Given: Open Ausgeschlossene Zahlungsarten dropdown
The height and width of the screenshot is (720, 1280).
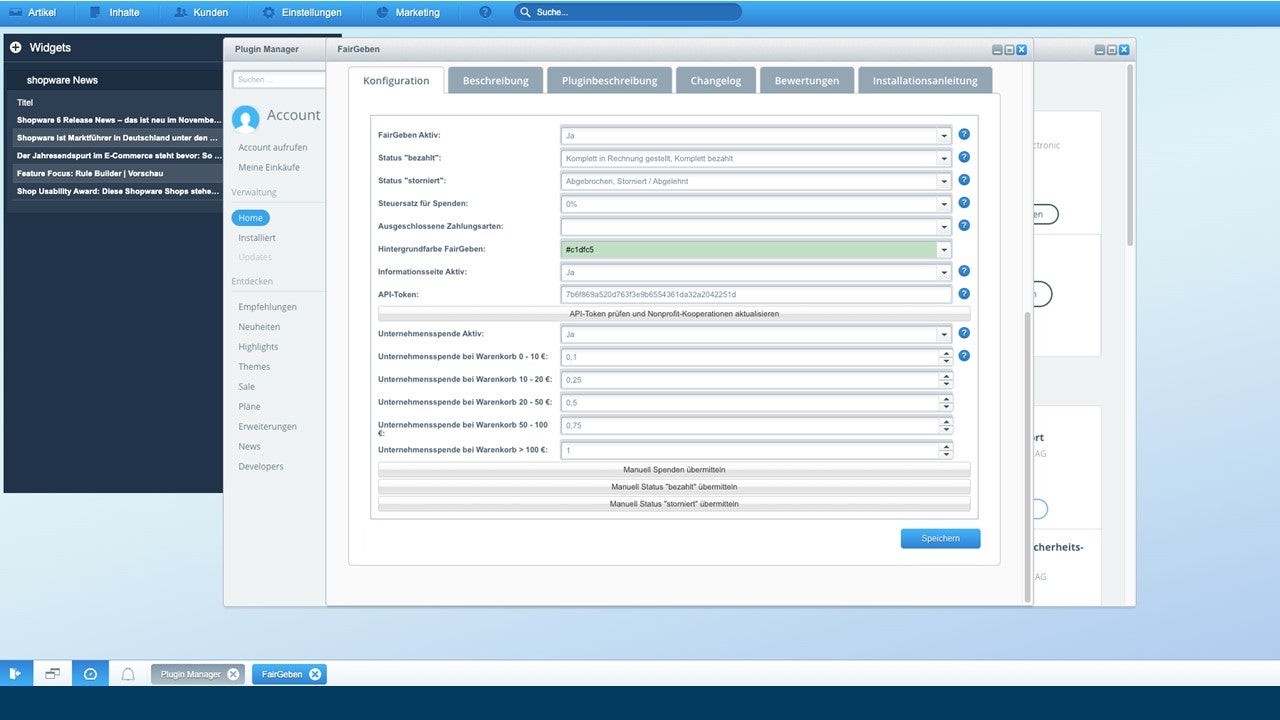Looking at the screenshot, I should [943, 227].
